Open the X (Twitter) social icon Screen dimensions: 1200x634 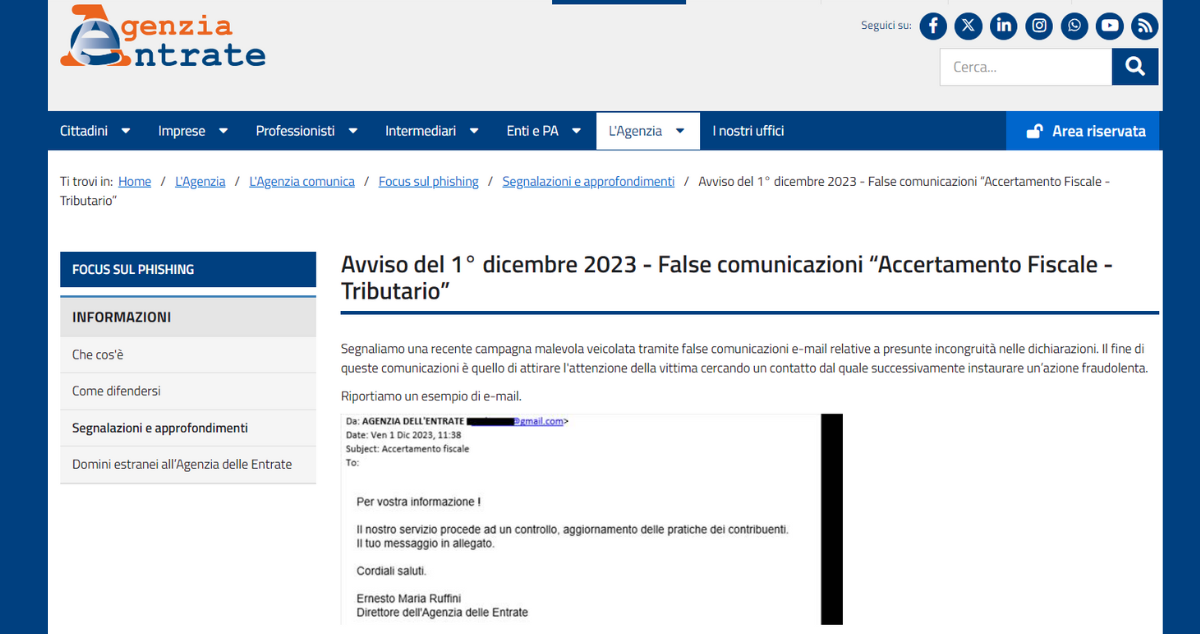(968, 26)
